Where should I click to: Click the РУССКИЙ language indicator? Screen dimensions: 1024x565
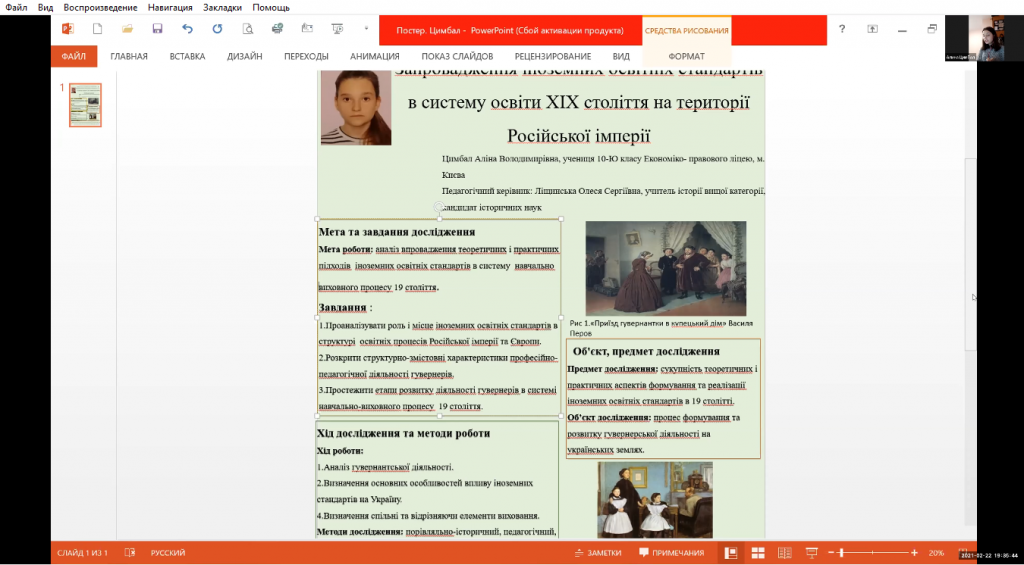(168, 553)
